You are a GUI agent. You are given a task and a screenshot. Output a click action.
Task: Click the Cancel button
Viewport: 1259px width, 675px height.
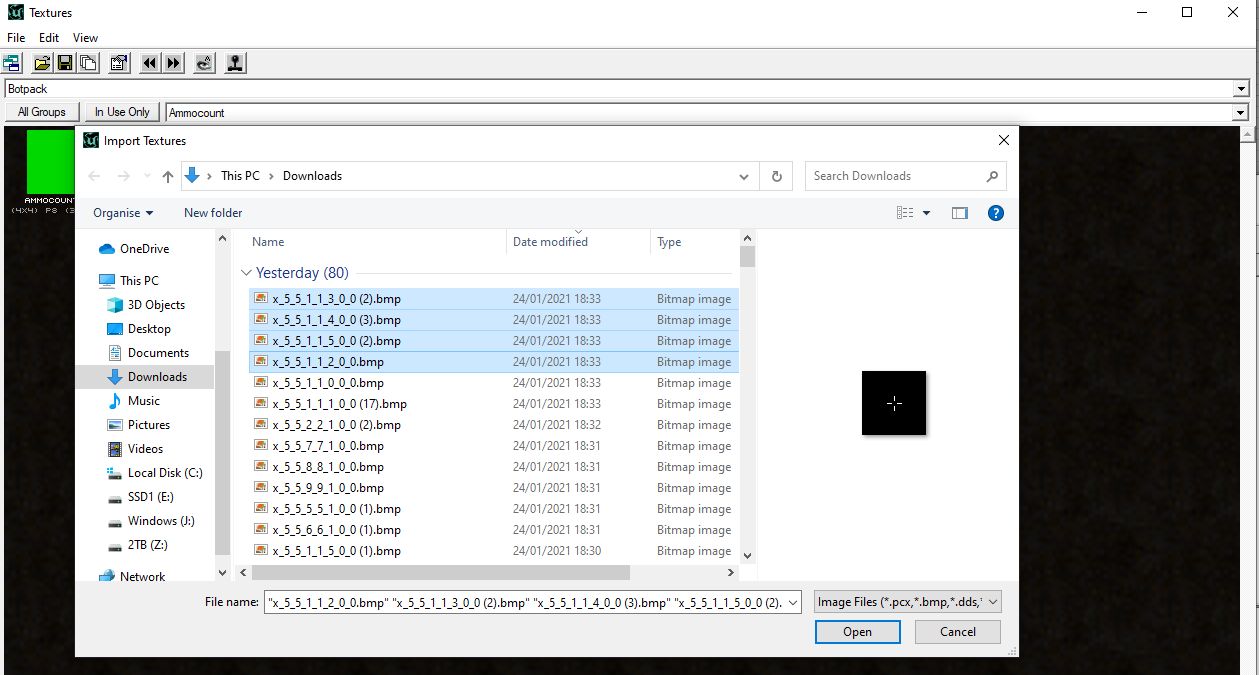point(957,632)
